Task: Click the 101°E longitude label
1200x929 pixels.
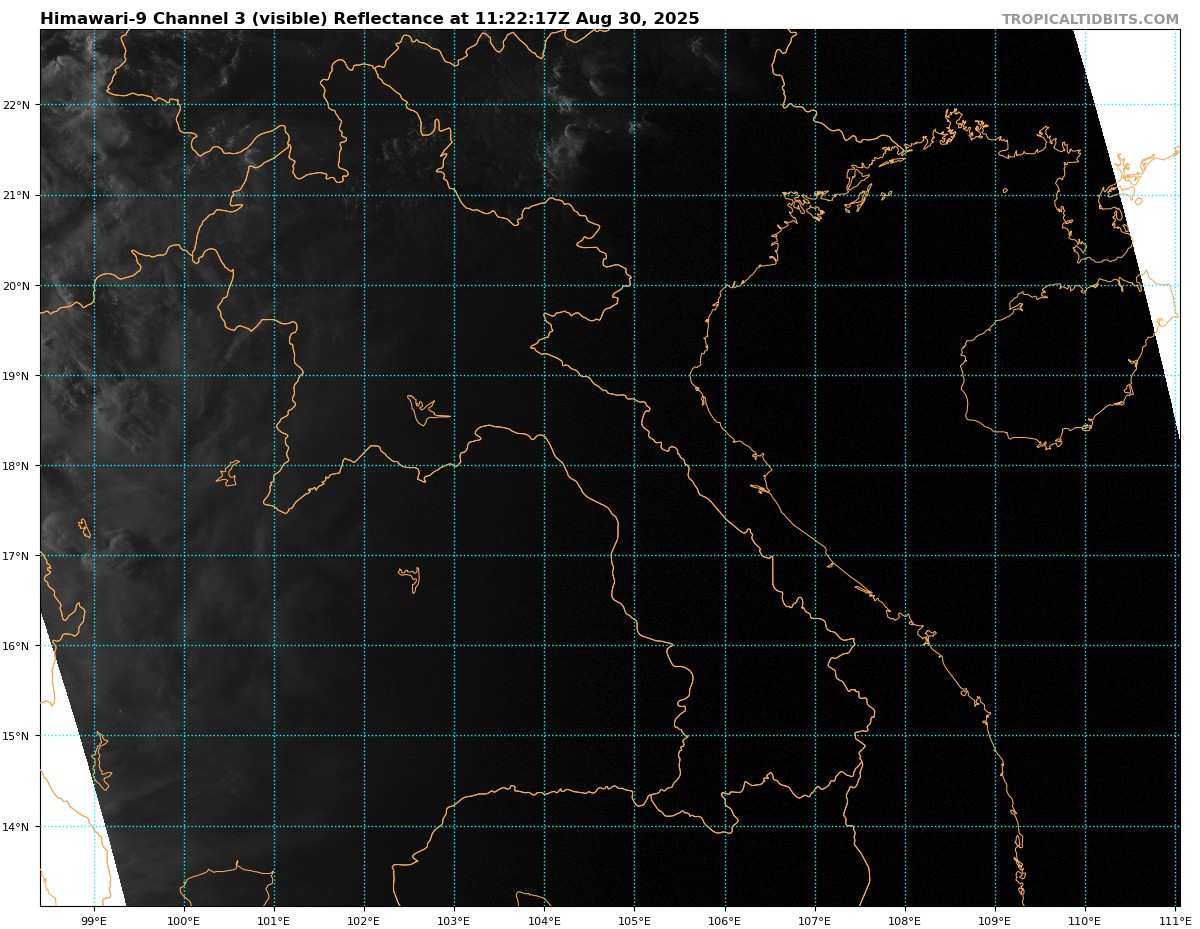Action: point(274,920)
